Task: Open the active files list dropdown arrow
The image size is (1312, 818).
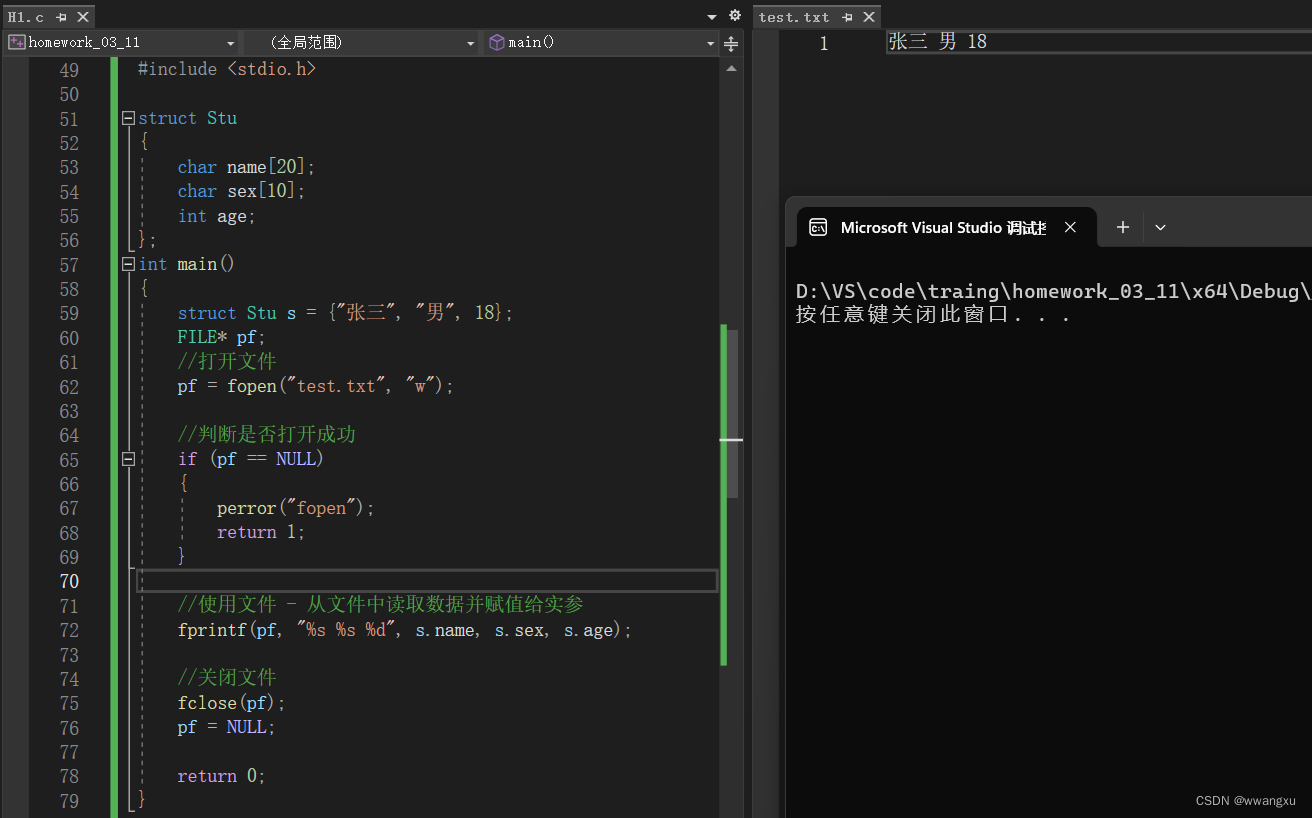Action: tap(712, 17)
